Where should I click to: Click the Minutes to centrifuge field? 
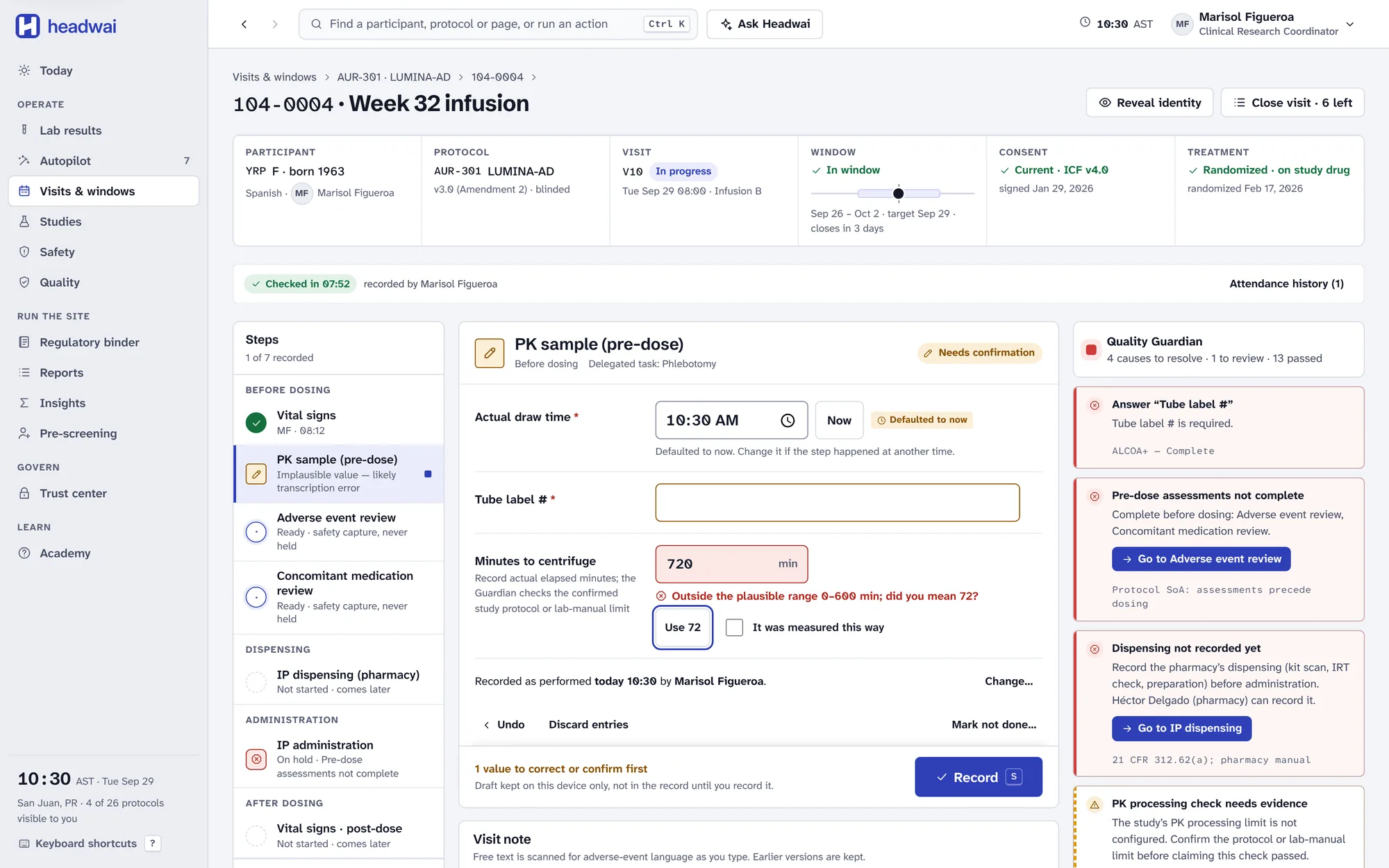731,565
